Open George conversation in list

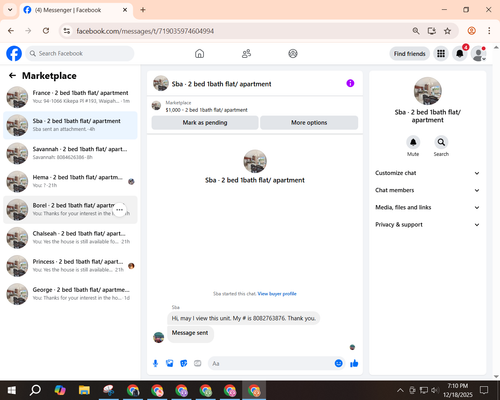[x=70, y=294]
